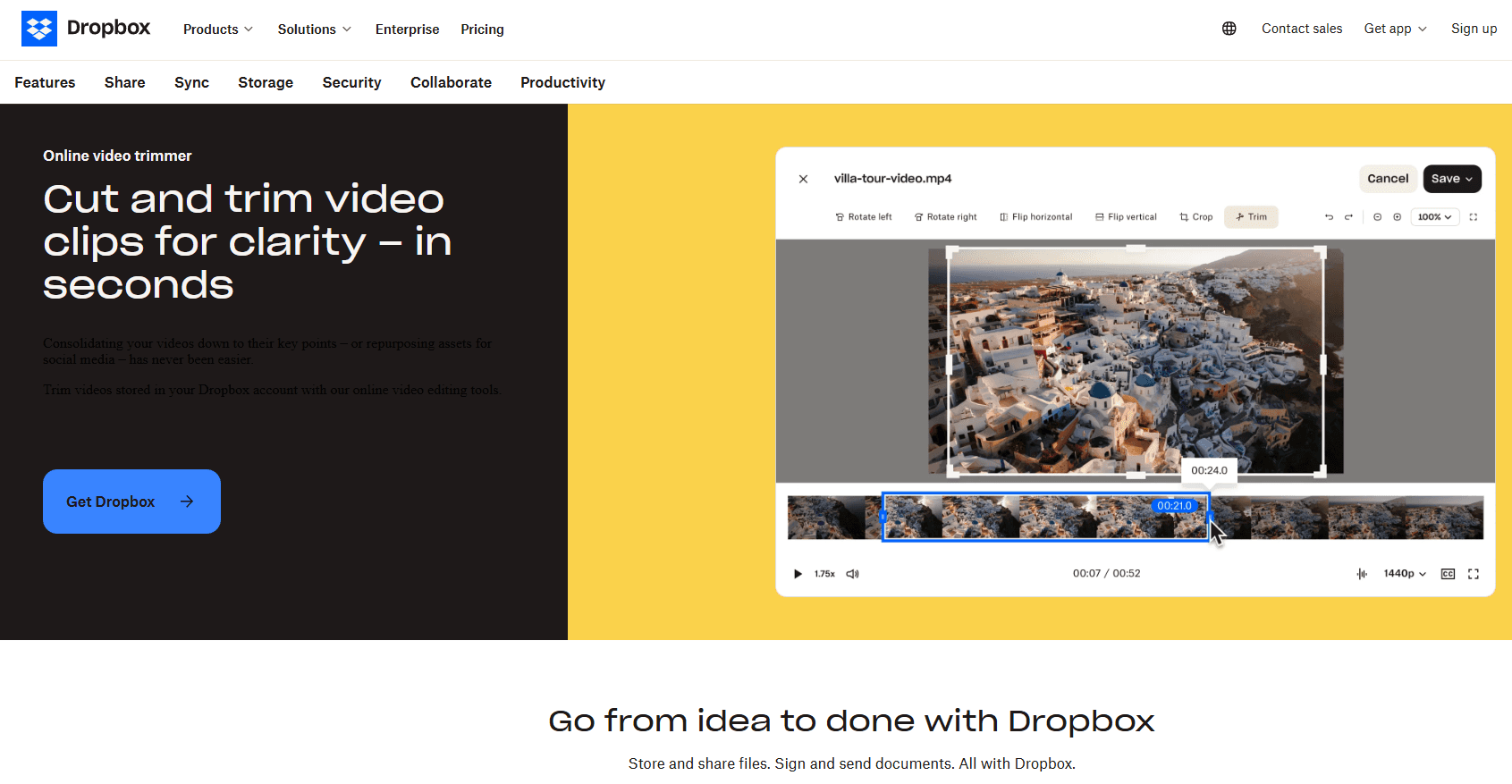This screenshot has width=1512, height=784.
Task: Click the undo arrow in editor toolbar
Action: pos(1329,217)
